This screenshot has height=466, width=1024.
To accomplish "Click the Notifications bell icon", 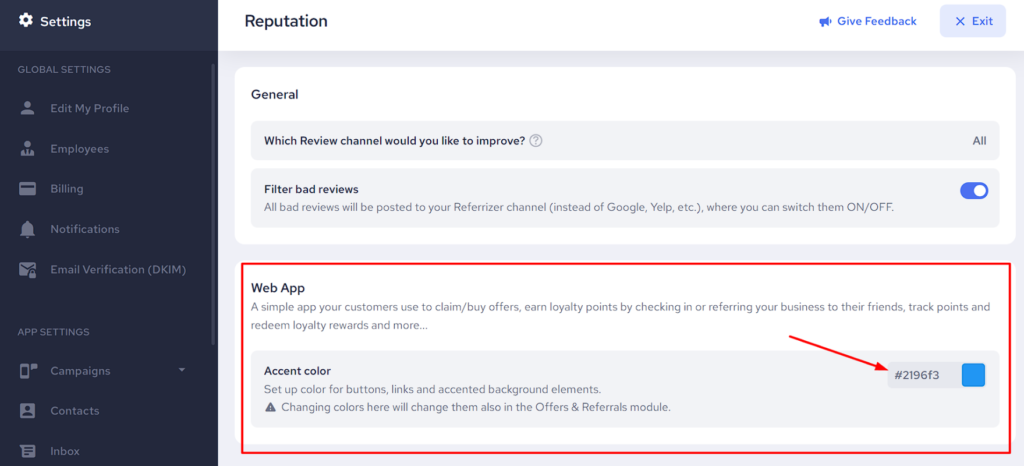I will [28, 229].
